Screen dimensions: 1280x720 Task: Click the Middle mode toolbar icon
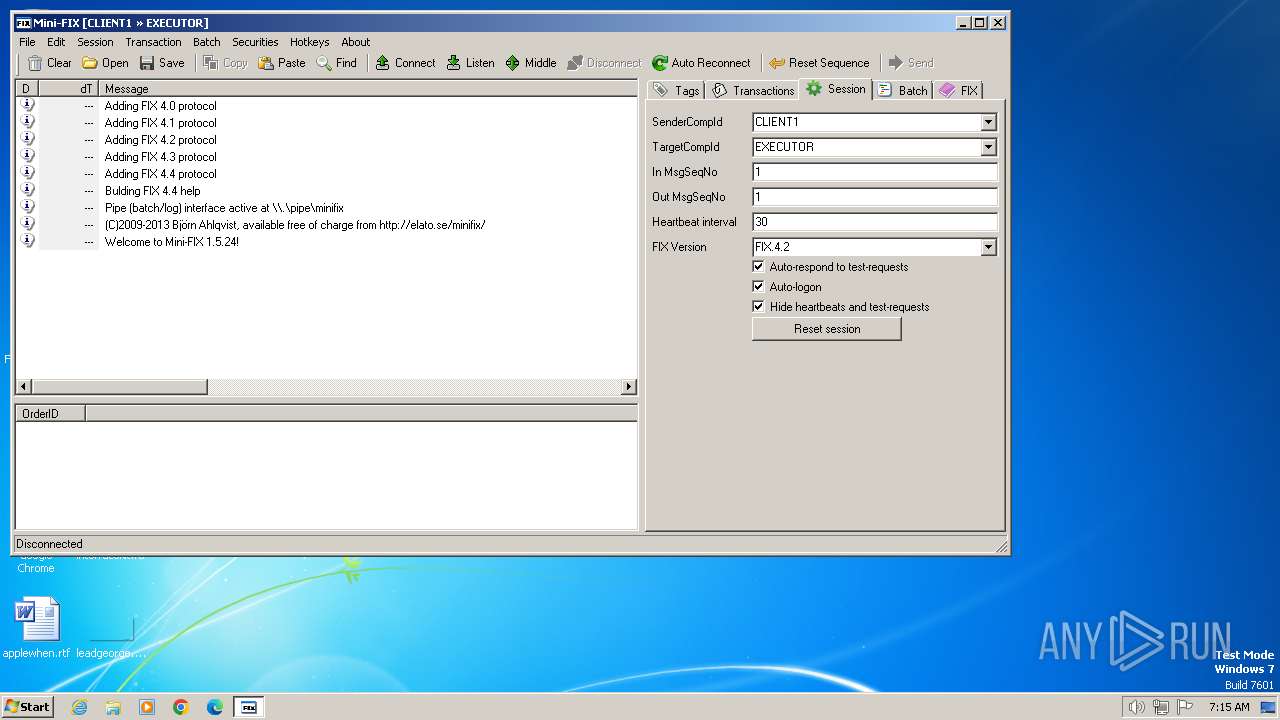pos(513,63)
